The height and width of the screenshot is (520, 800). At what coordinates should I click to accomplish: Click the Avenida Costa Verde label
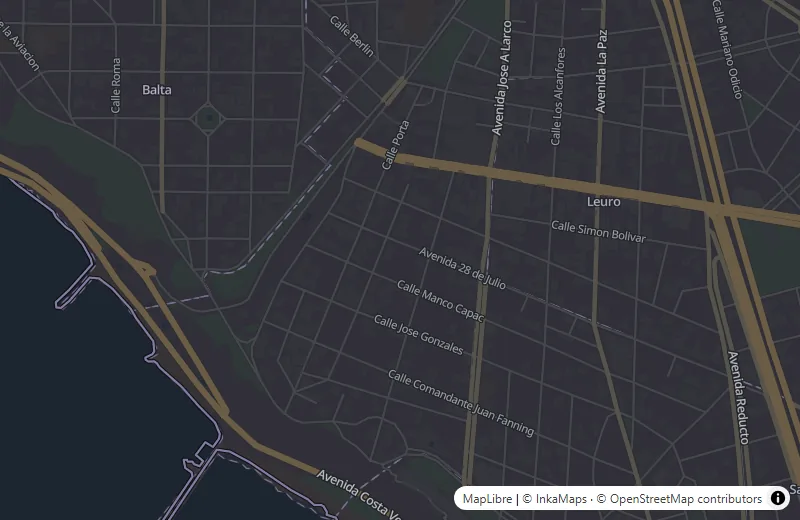click(360, 495)
